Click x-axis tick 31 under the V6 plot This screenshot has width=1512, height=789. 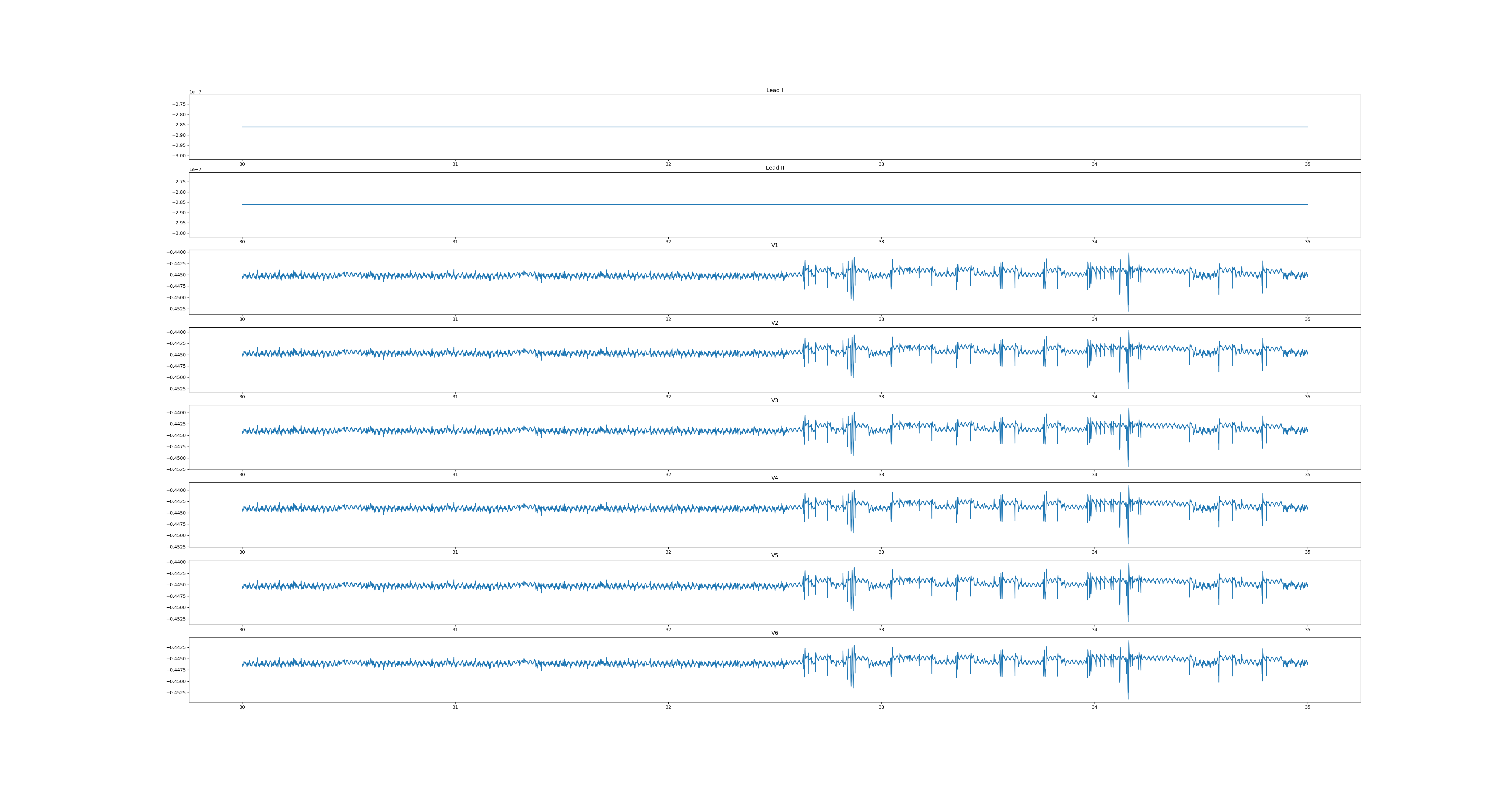[x=455, y=707]
